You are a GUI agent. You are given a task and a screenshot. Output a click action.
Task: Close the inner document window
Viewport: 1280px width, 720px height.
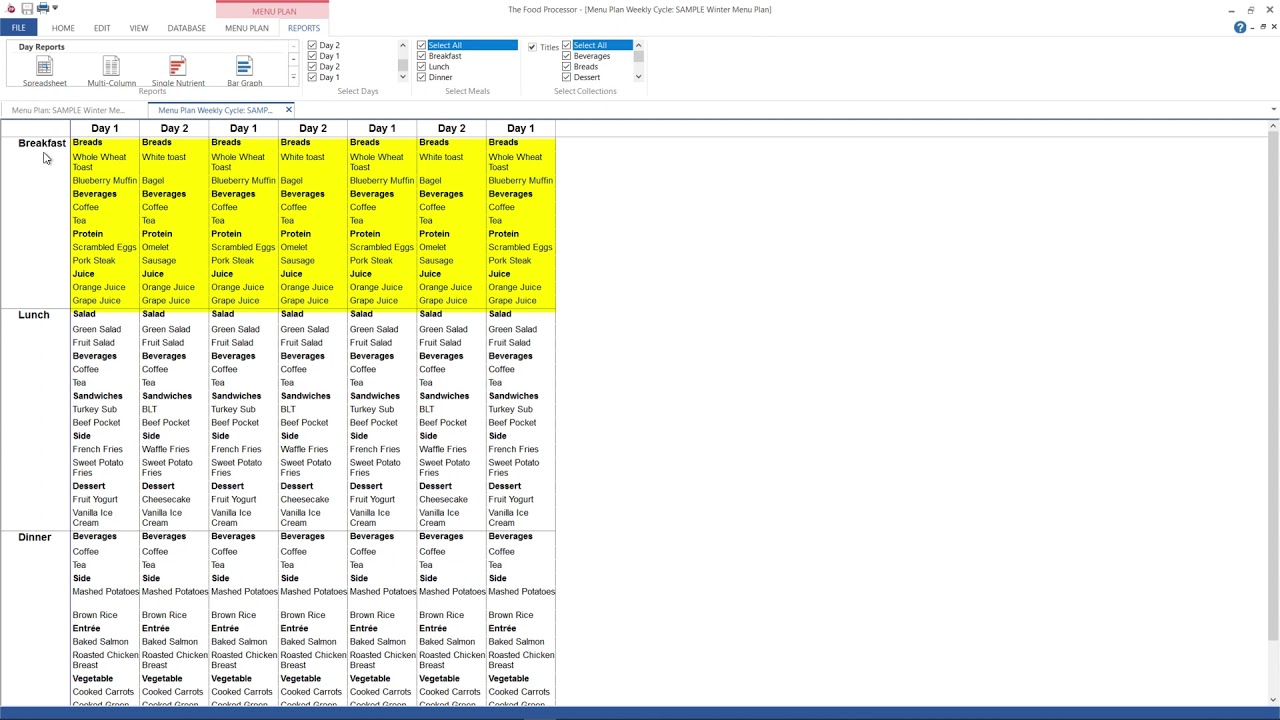click(x=1273, y=27)
